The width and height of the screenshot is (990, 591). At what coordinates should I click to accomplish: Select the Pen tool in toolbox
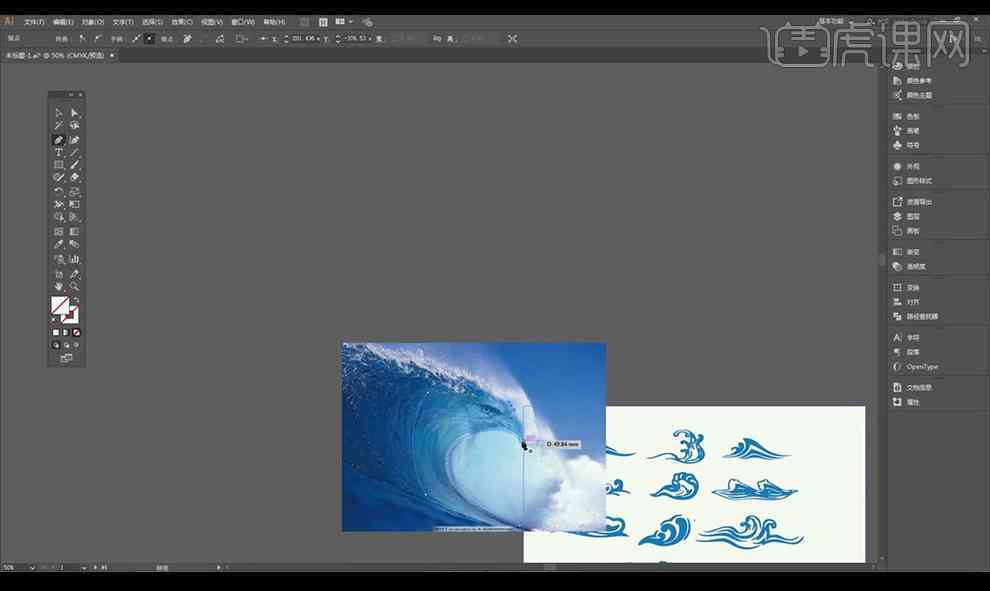click(x=59, y=140)
